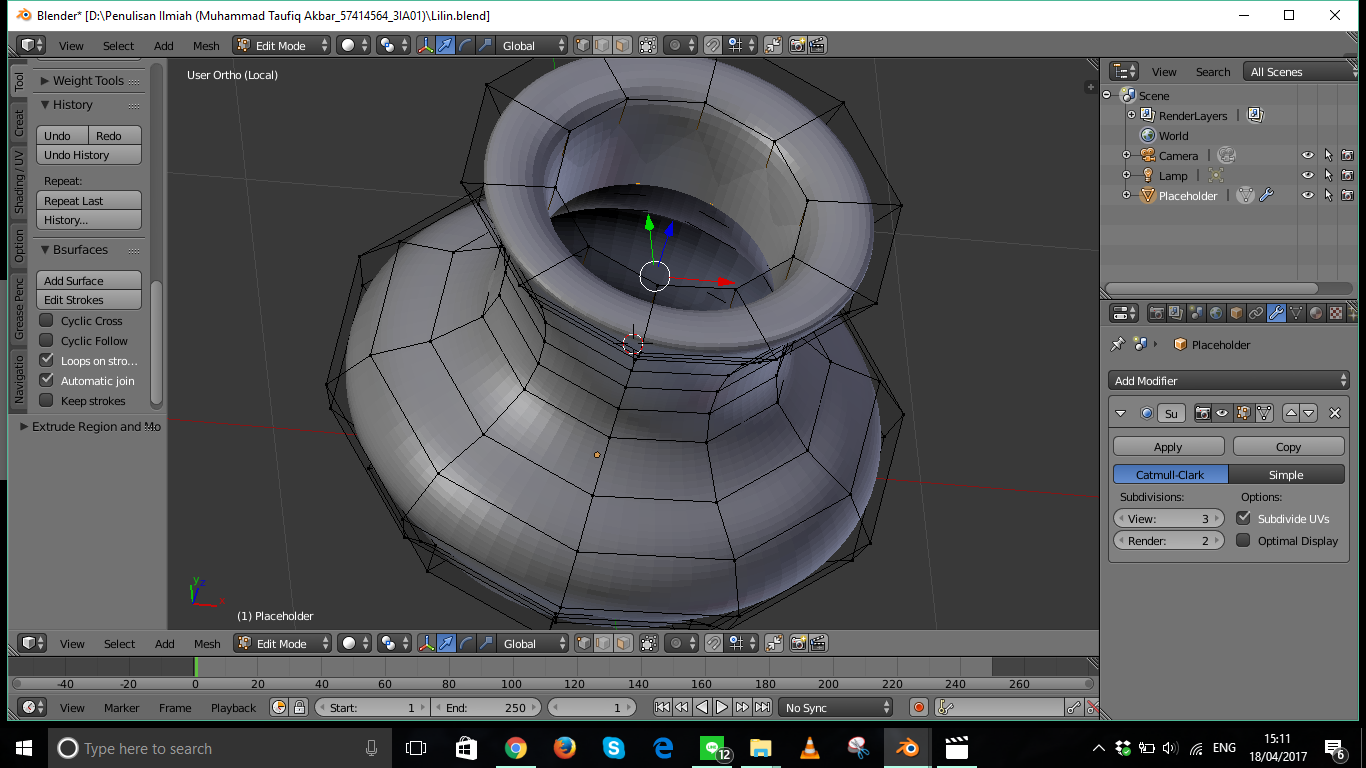Click OpenGL render image icon above the timeline
Viewport: 1366px width, 768px height.
798,644
